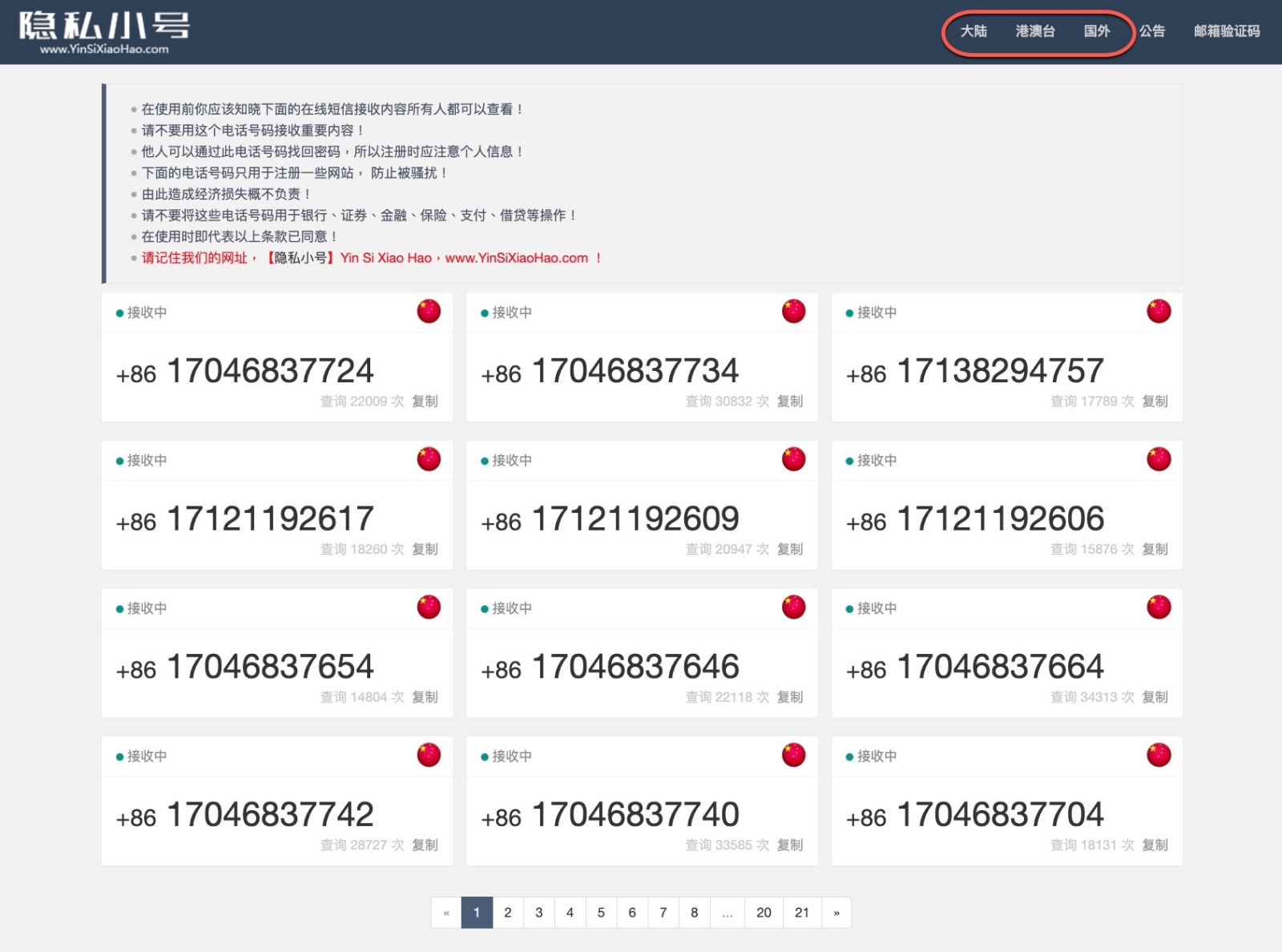Copy number 17121192606 with 复制

tap(1155, 549)
